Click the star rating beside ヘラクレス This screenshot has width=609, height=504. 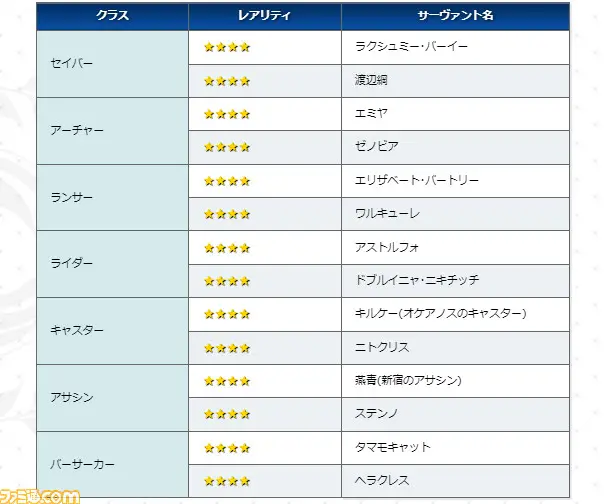226,481
